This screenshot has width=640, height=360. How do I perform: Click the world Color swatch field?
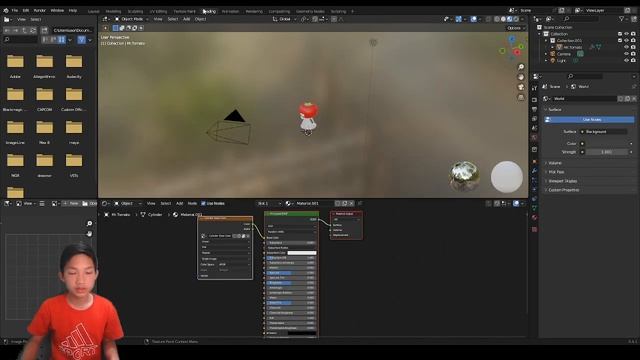[x=606, y=144]
